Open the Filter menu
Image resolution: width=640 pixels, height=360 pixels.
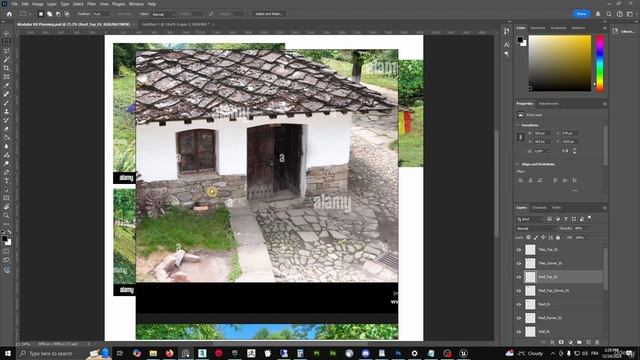91,4
